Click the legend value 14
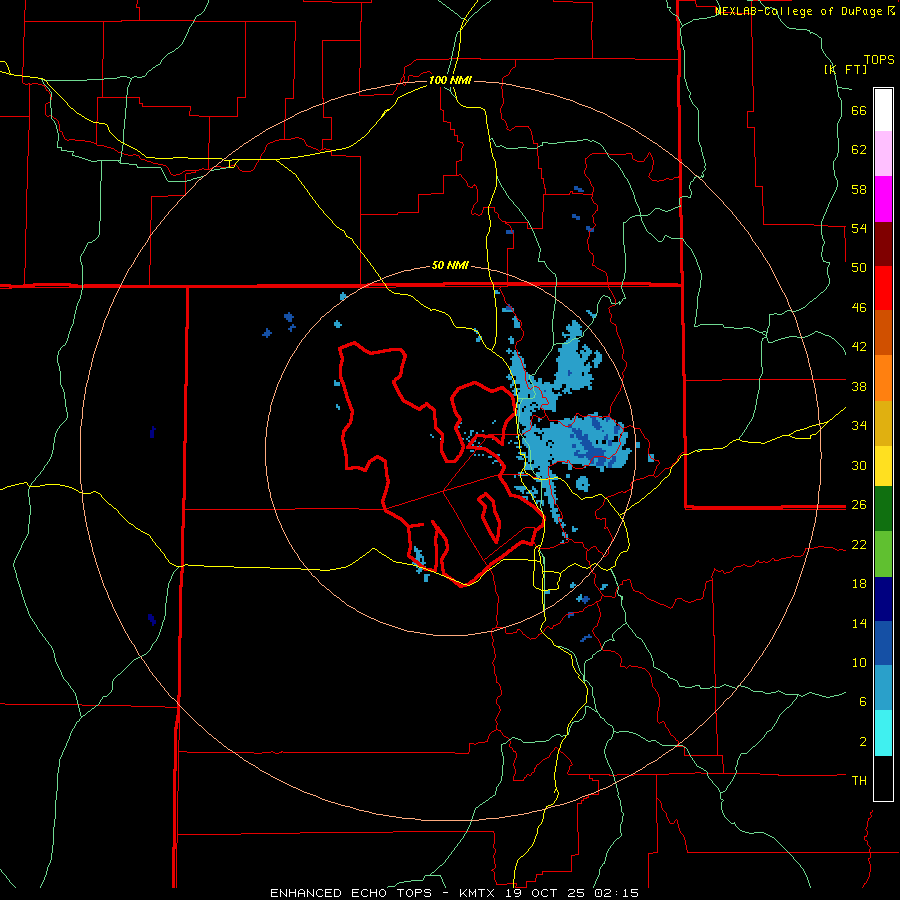 (859, 623)
